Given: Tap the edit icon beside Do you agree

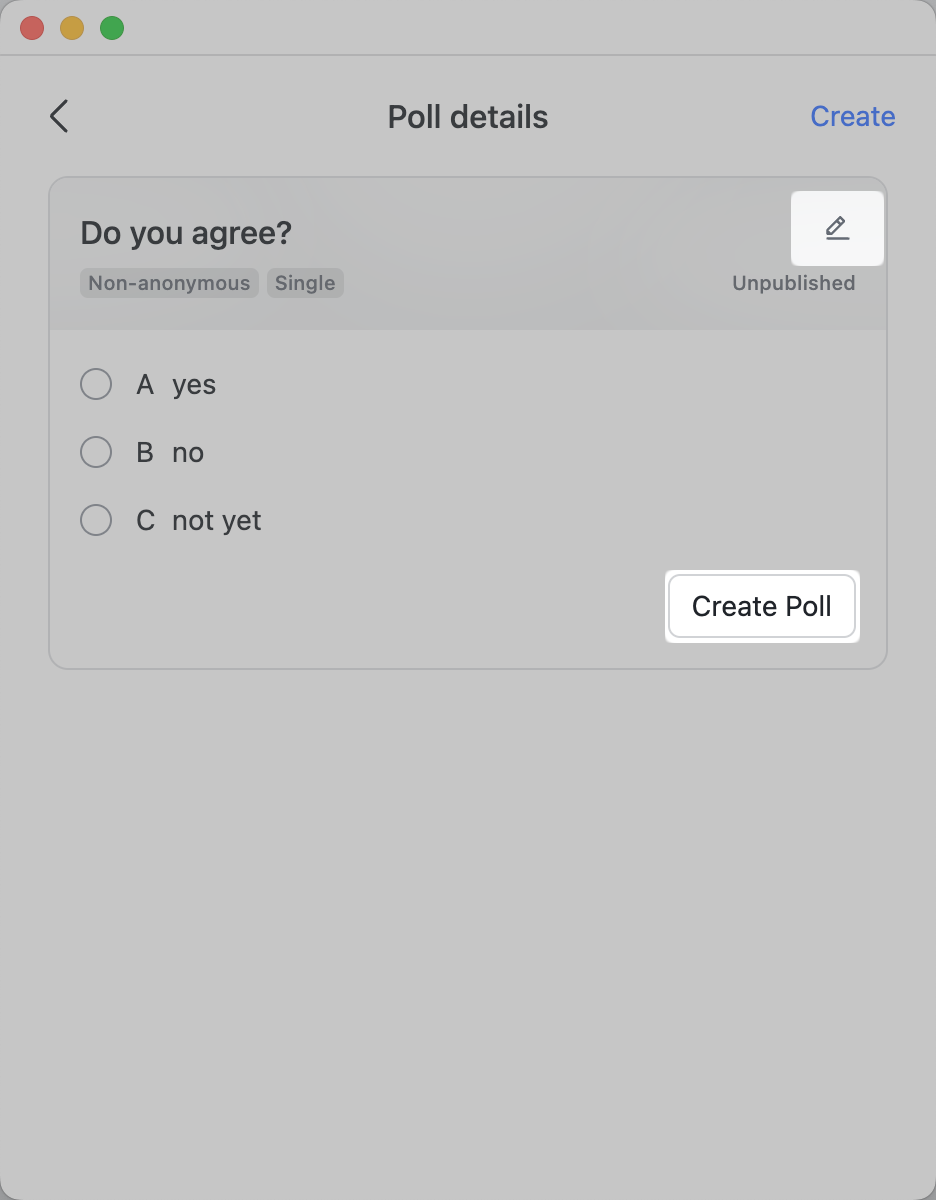Looking at the screenshot, I should [x=837, y=228].
